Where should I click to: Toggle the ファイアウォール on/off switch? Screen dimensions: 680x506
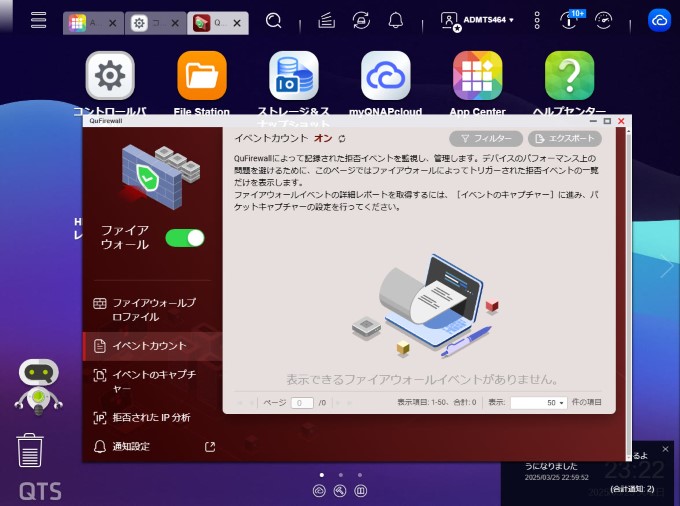point(185,238)
